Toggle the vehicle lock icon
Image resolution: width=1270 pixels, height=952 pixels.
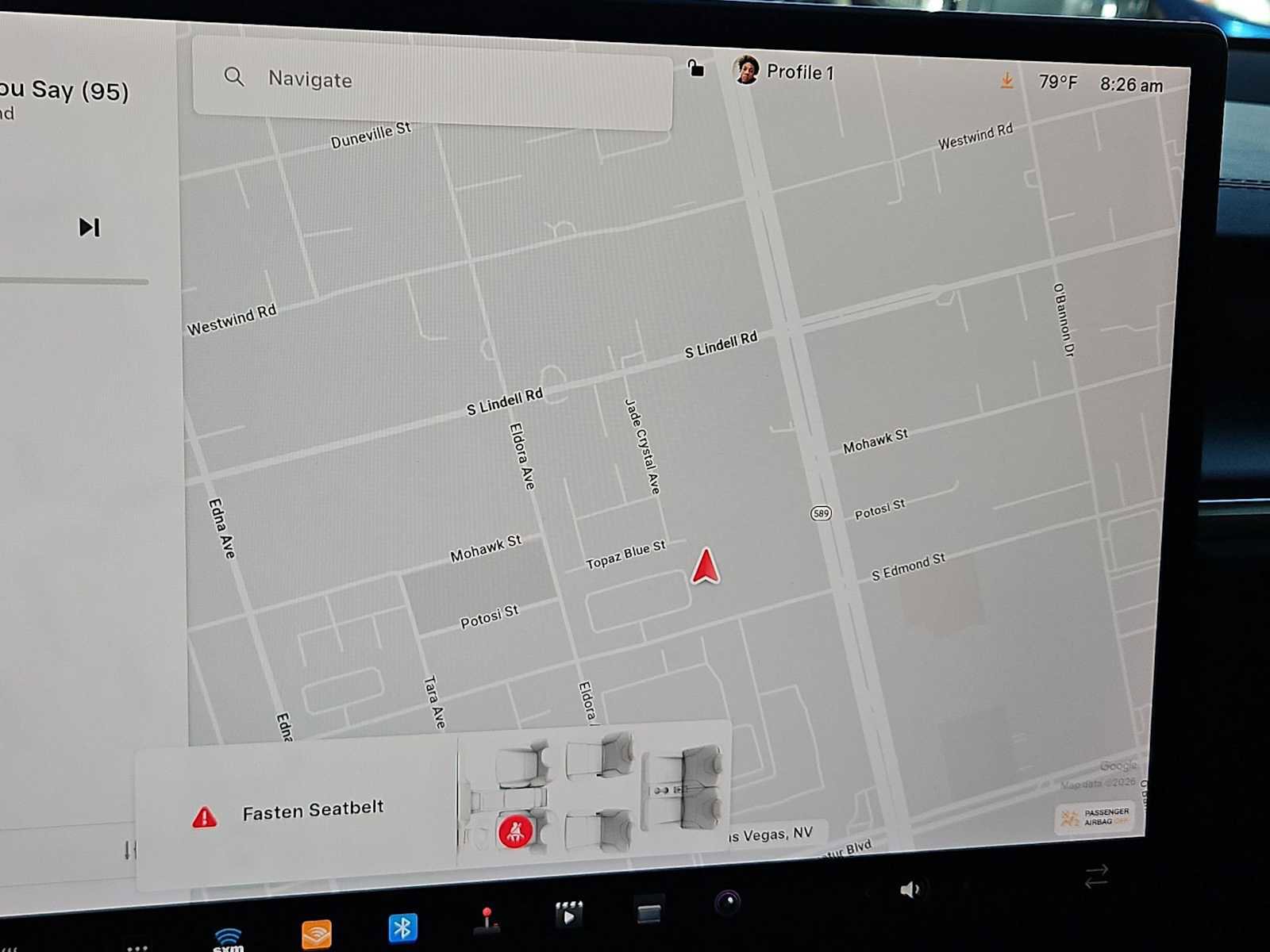696,69
